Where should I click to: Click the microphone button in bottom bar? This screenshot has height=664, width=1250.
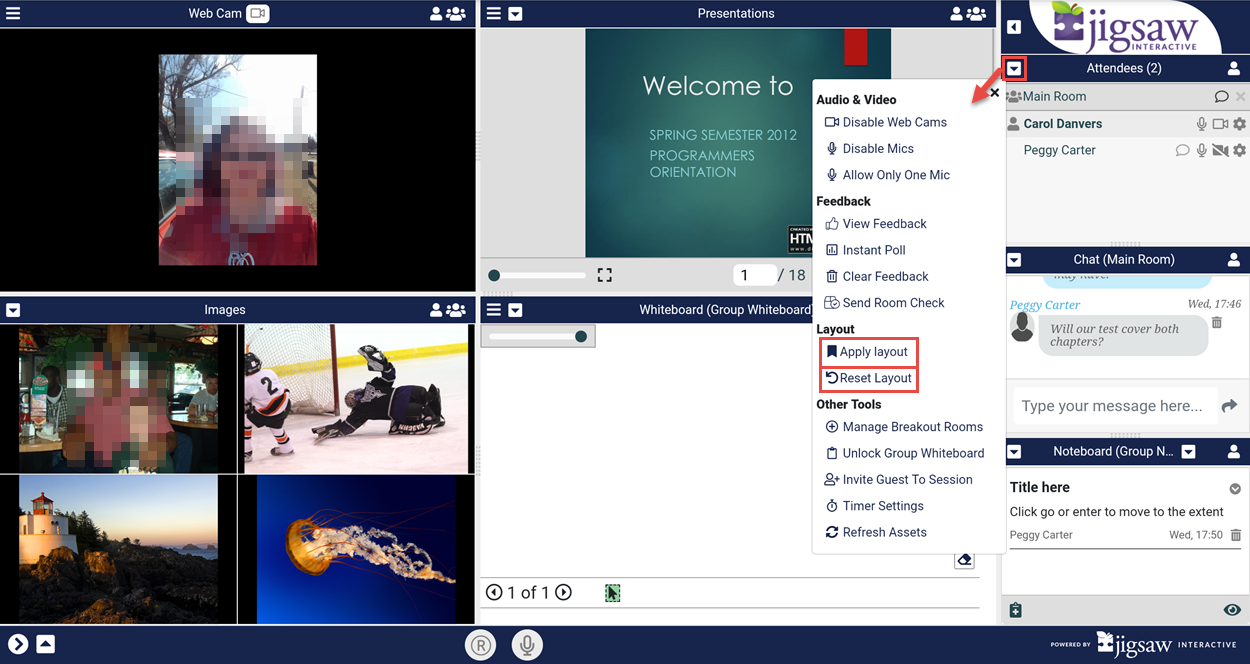[x=527, y=645]
